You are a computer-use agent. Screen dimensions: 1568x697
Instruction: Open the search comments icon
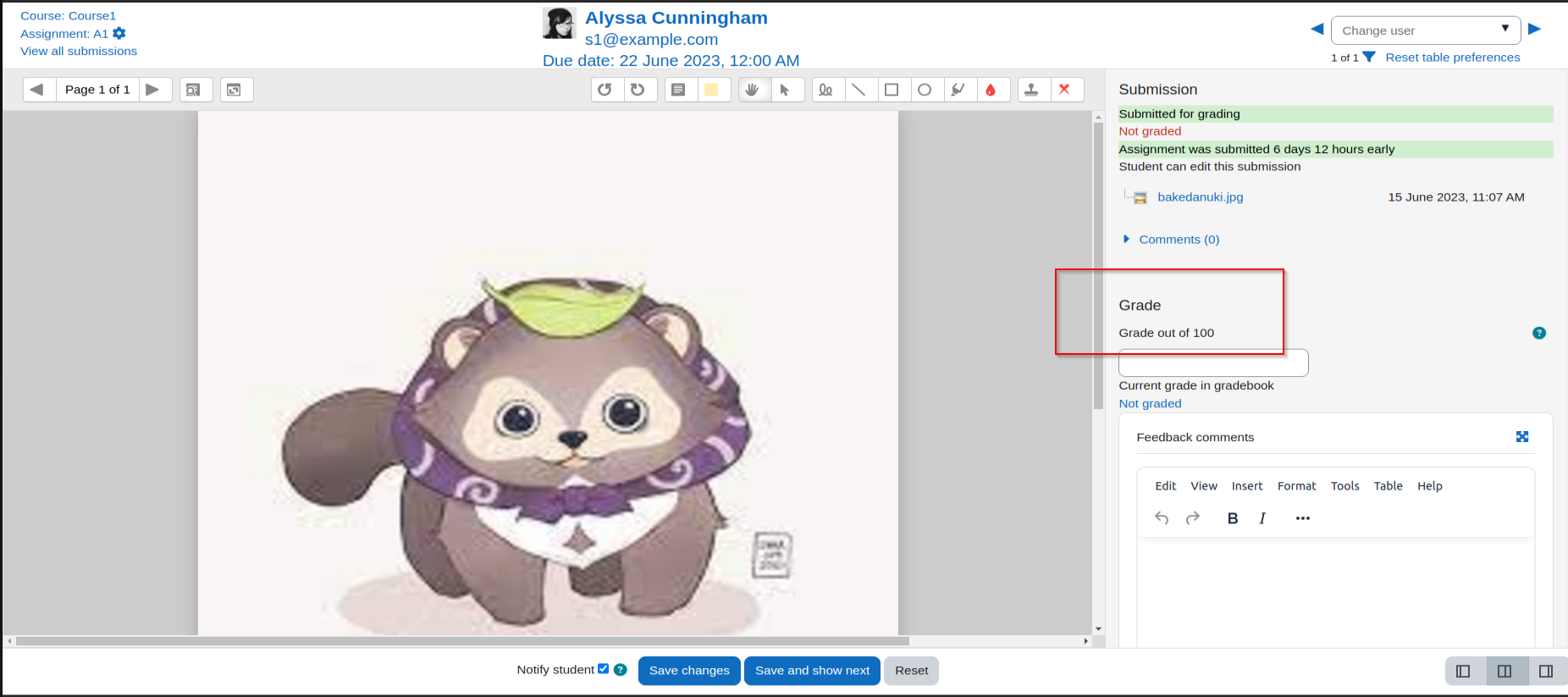194,90
